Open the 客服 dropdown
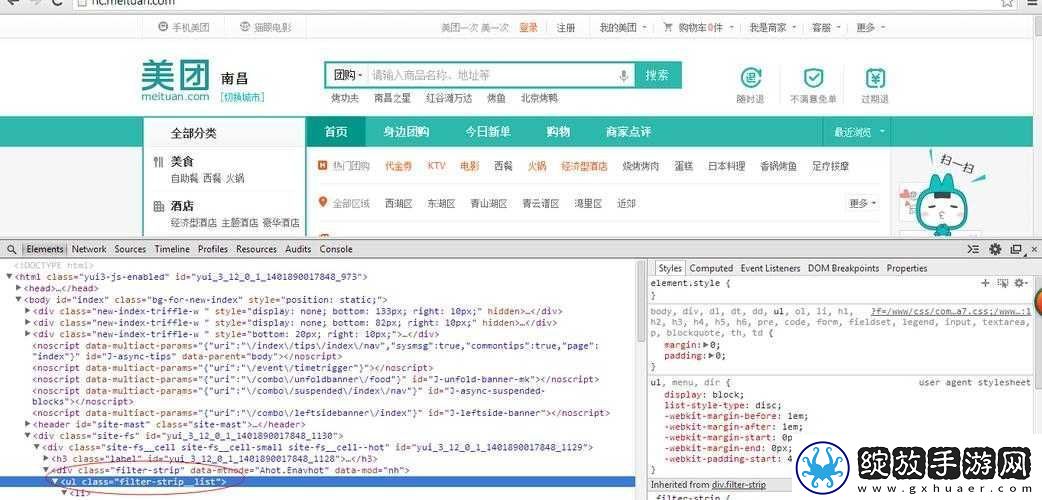Image resolution: width=1042 pixels, height=500 pixels. tap(826, 28)
